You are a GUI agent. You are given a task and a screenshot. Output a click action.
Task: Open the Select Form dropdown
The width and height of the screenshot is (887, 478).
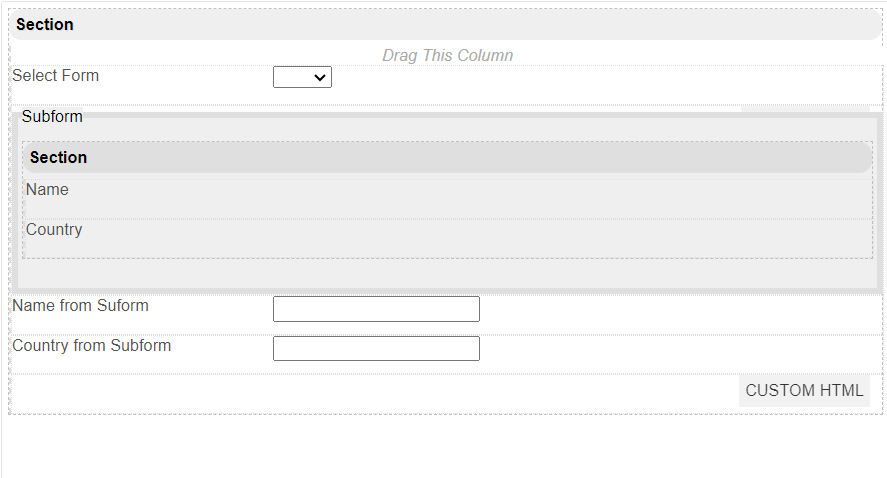(302, 77)
